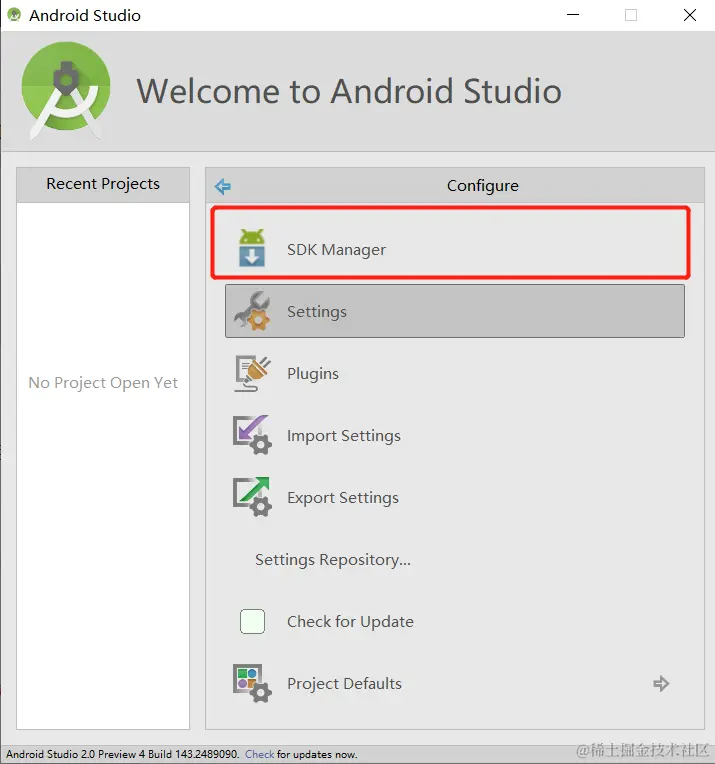Click the Settings wrench and gear icon
The image size is (715, 764).
[x=251, y=311]
